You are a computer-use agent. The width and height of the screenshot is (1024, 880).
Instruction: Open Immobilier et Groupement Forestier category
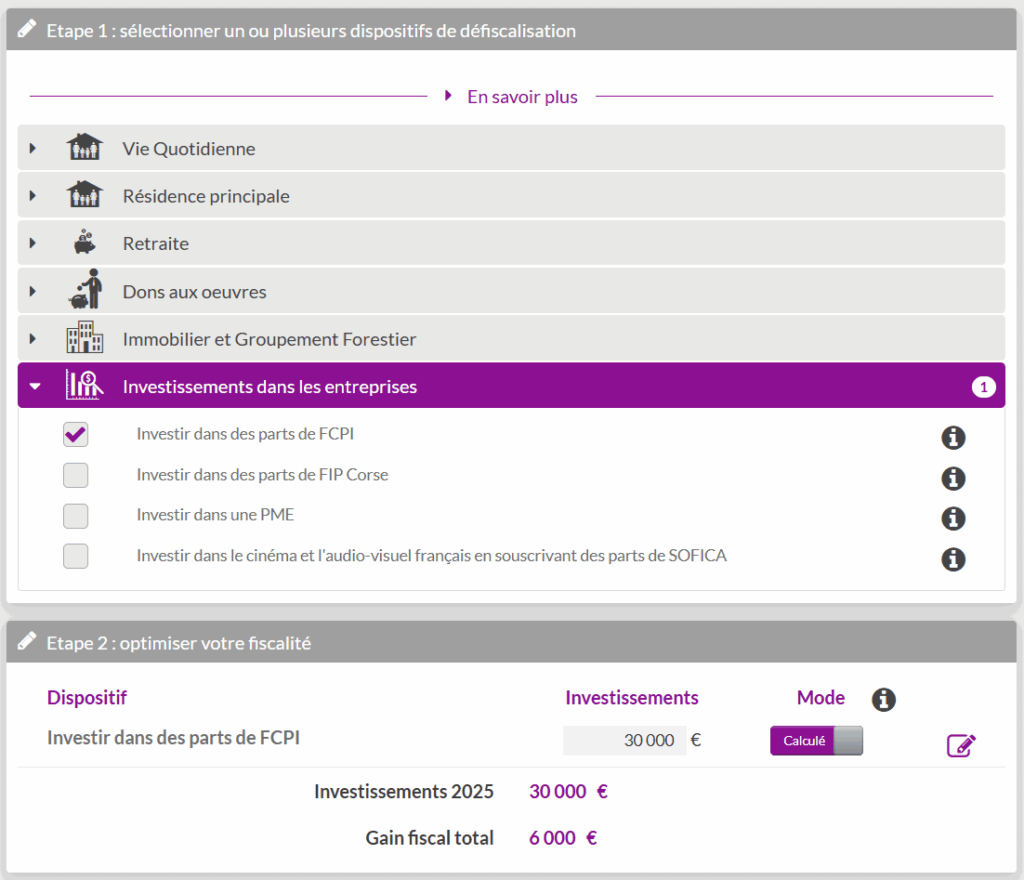[269, 339]
